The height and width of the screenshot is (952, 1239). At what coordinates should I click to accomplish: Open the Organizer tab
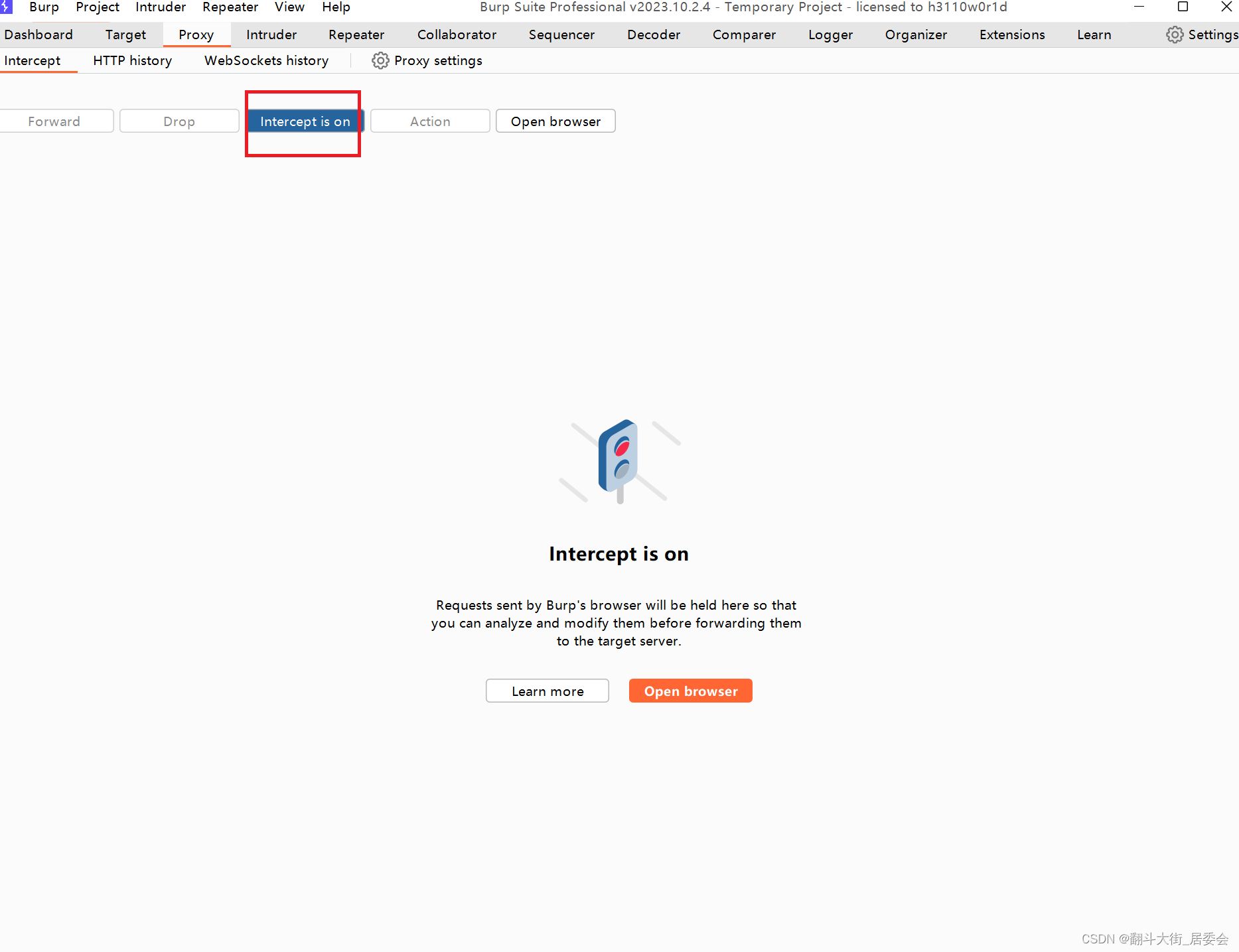click(x=916, y=34)
